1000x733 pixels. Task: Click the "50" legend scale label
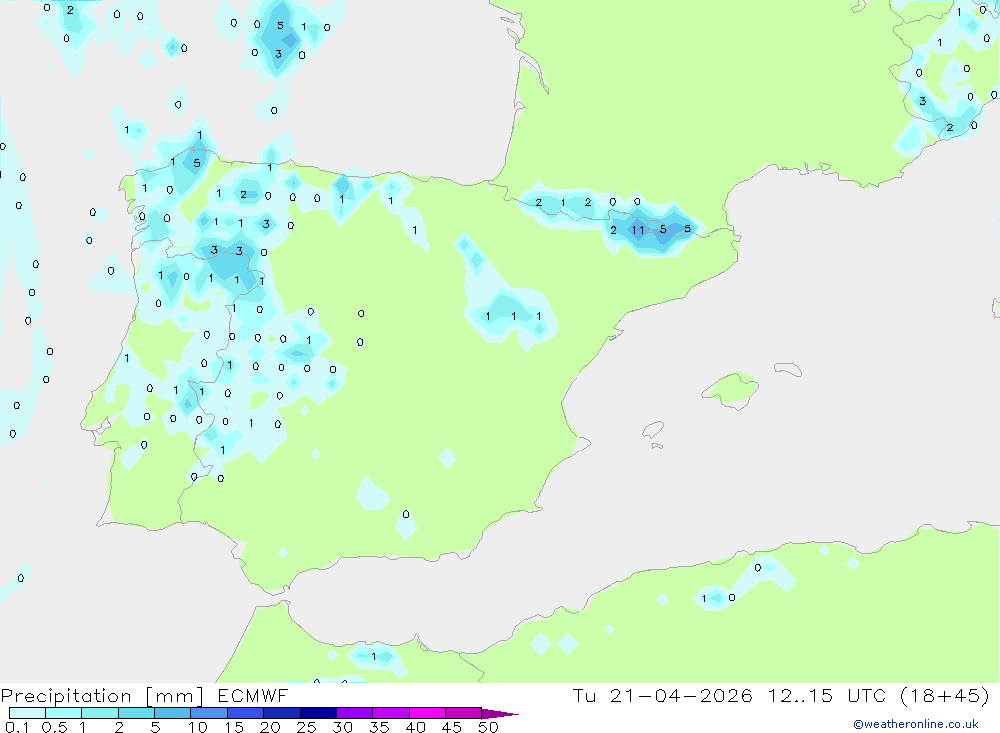[489, 727]
